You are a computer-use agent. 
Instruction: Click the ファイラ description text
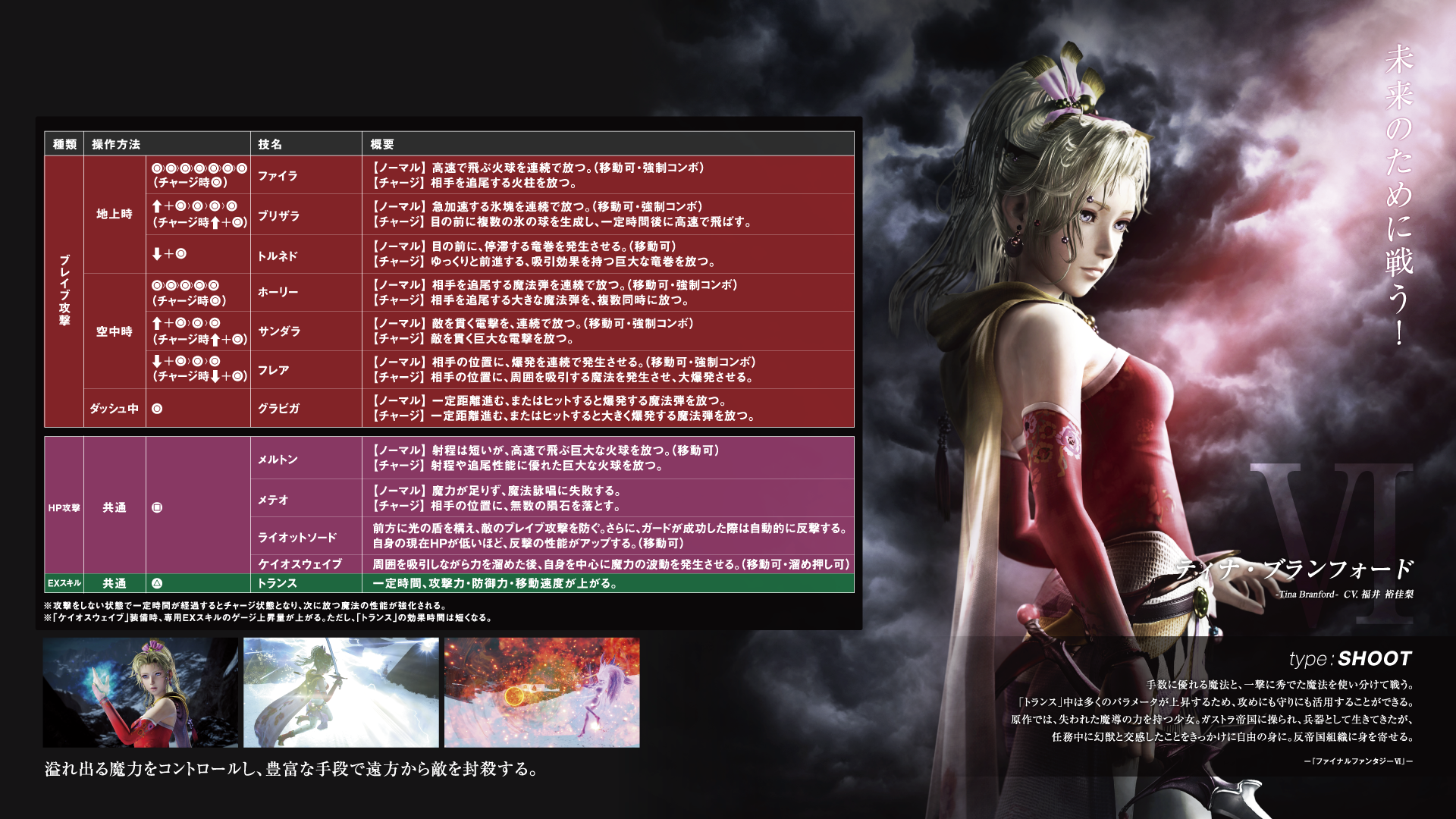point(538,175)
